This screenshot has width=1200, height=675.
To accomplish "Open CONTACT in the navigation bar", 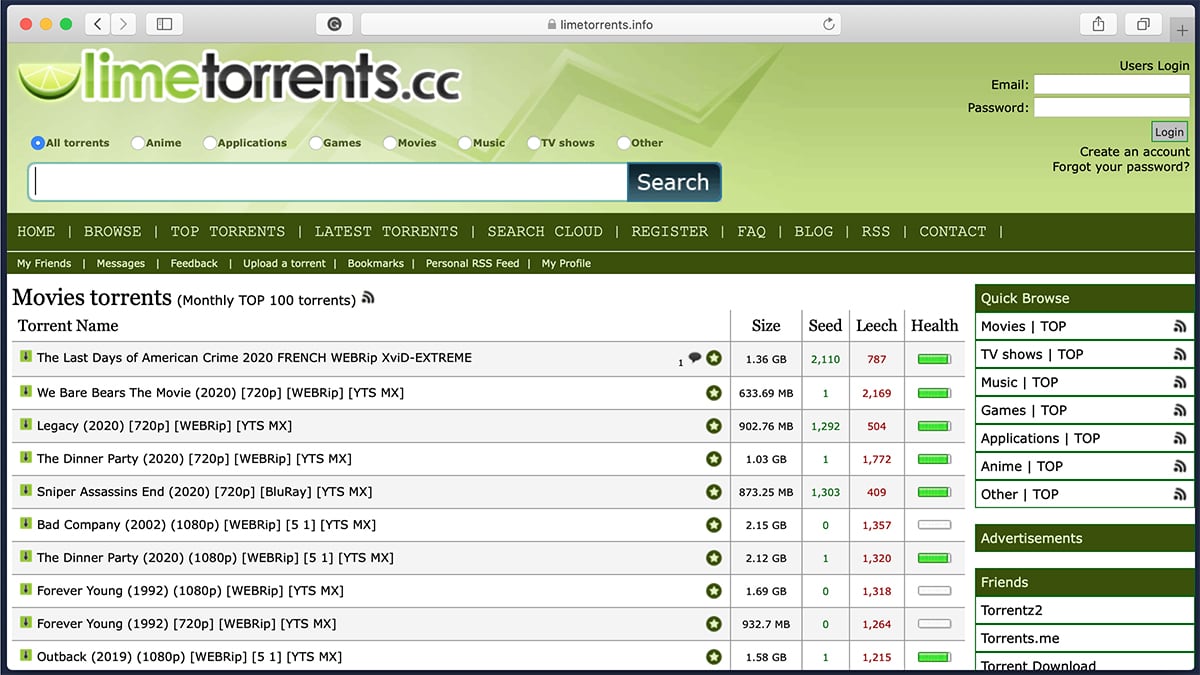I will click(x=953, y=231).
